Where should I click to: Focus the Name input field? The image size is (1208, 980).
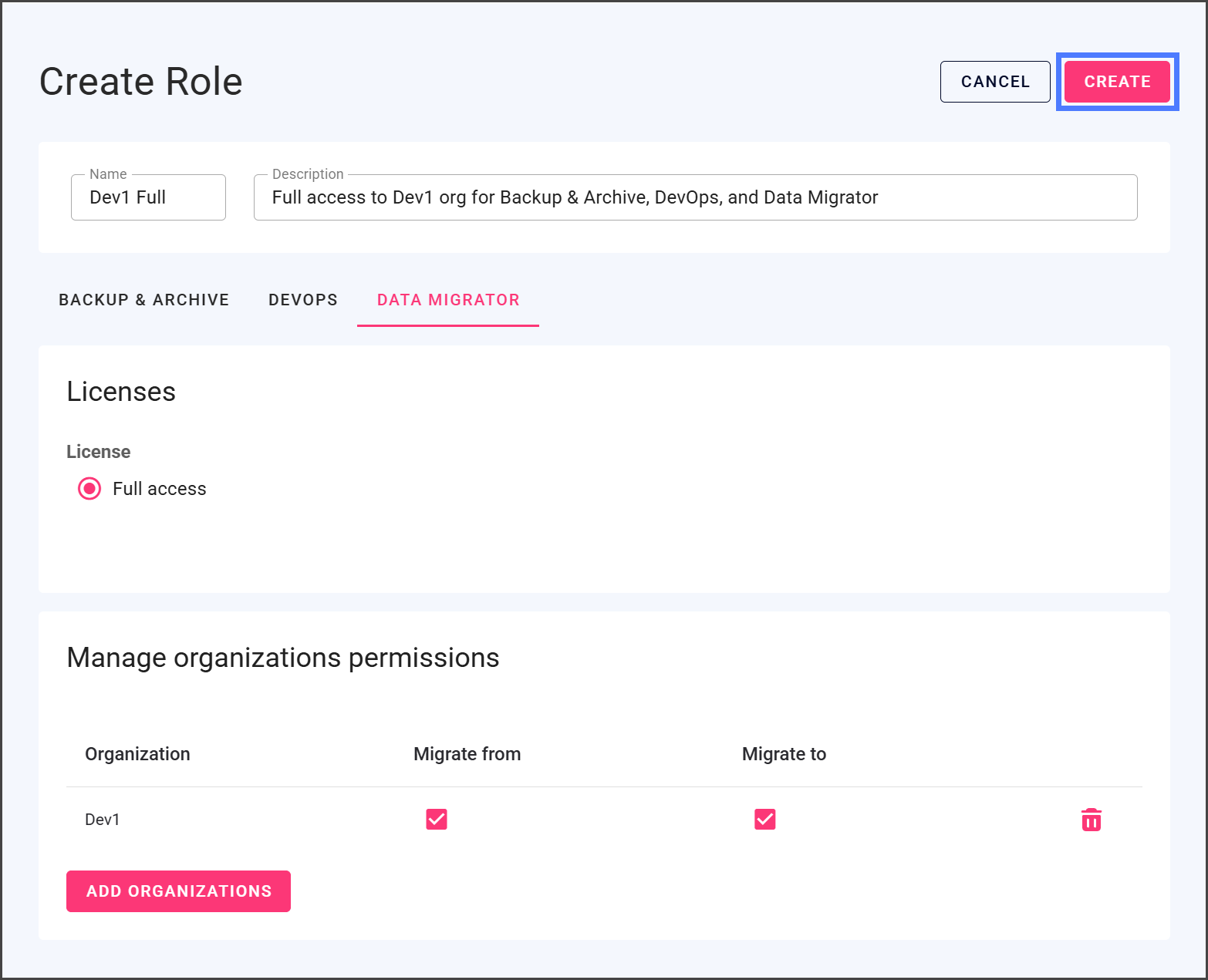[x=148, y=198]
